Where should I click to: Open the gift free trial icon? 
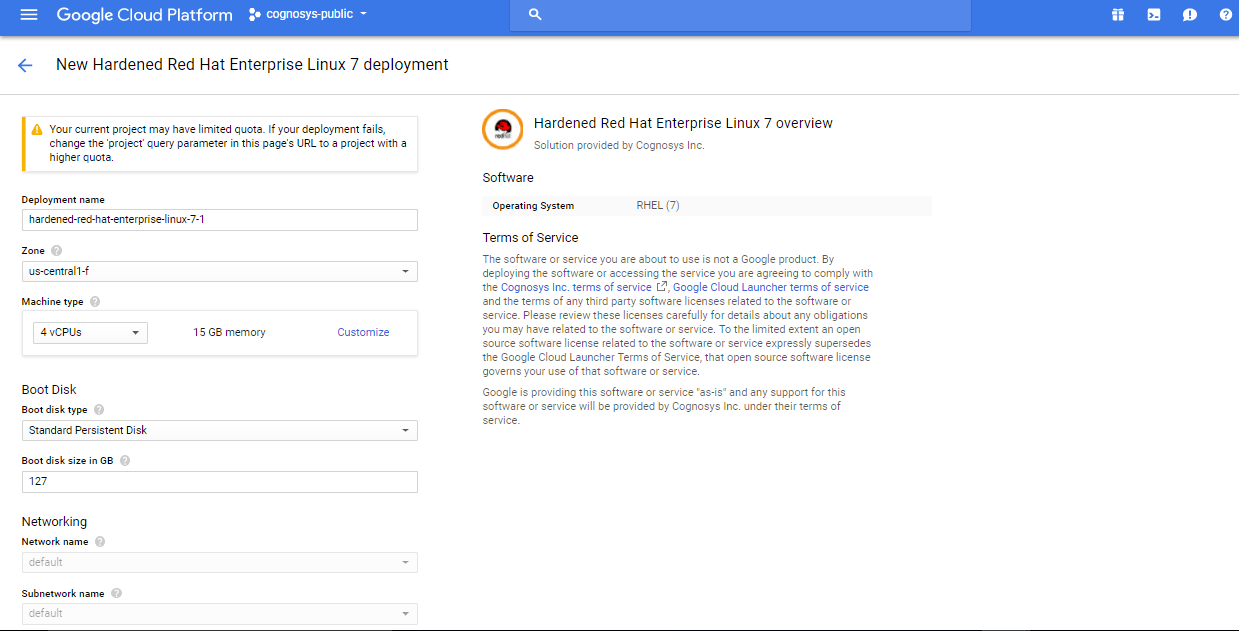click(1118, 15)
